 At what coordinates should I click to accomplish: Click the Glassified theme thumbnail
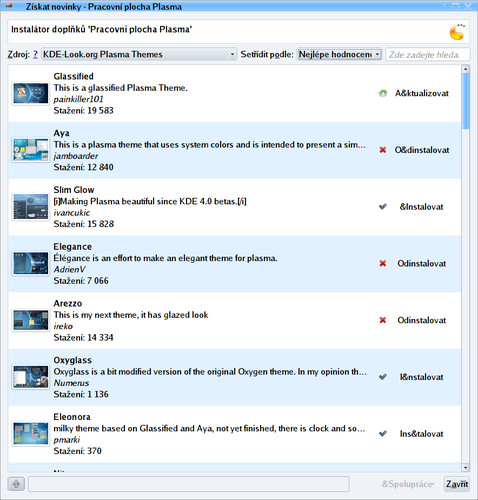pos(30,93)
